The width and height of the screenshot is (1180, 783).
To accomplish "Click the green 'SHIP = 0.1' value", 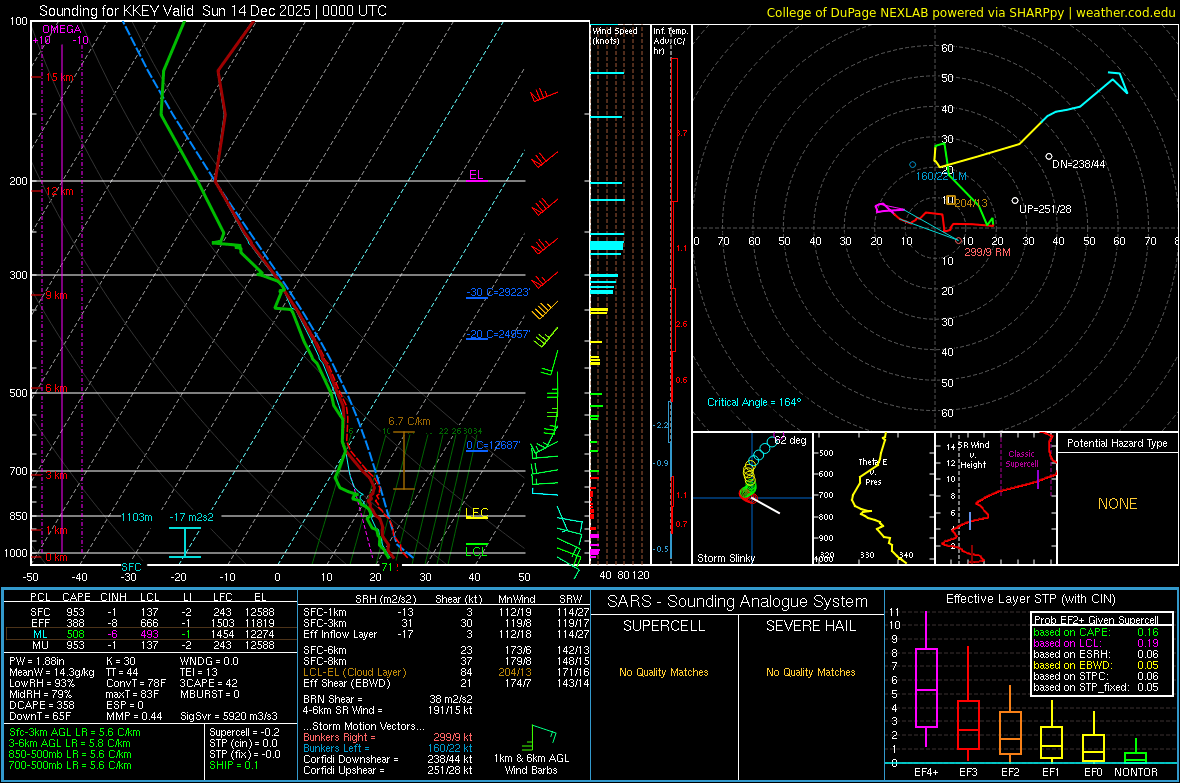I will [233, 765].
